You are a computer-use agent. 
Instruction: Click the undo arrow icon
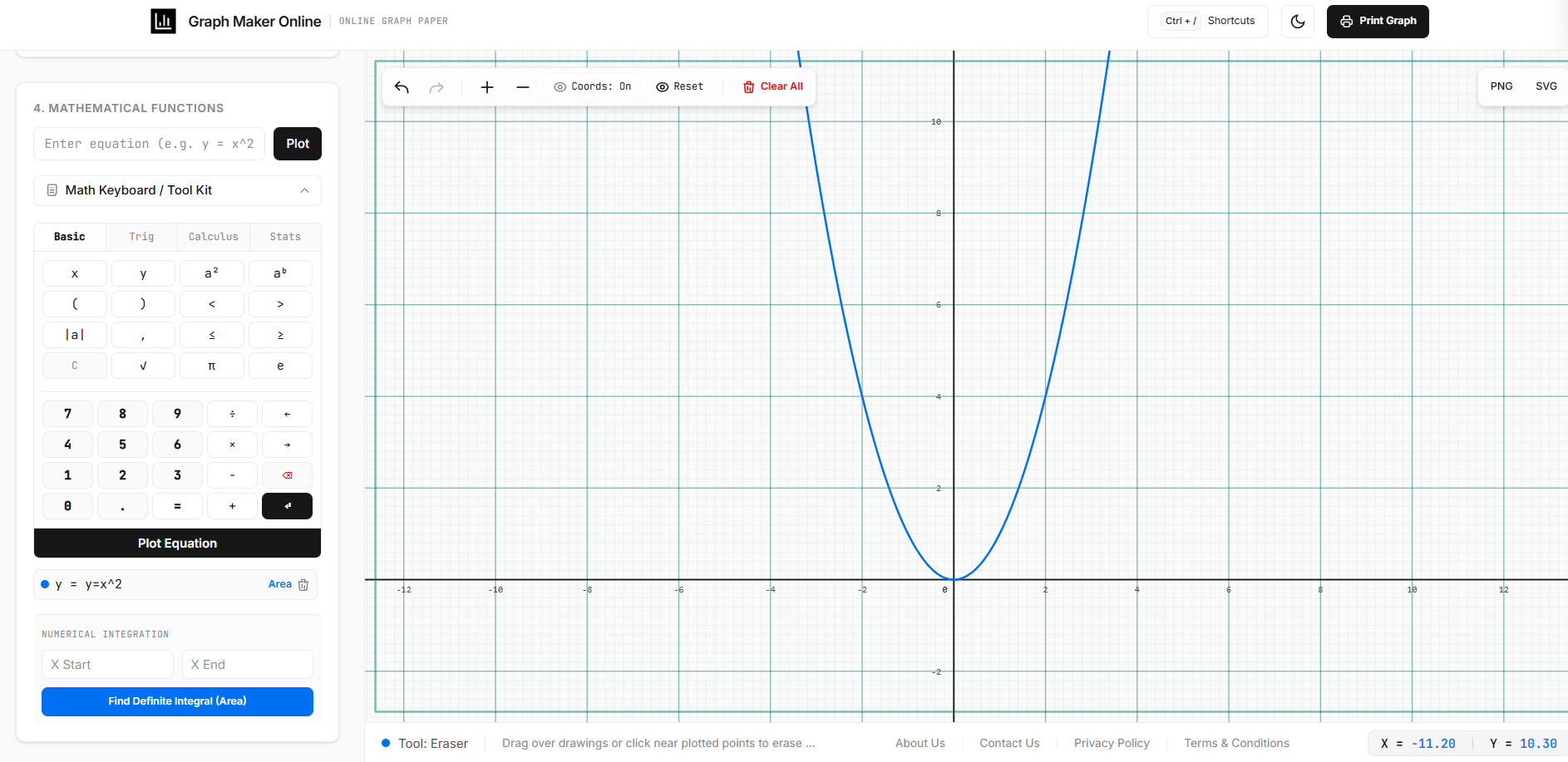tap(402, 87)
